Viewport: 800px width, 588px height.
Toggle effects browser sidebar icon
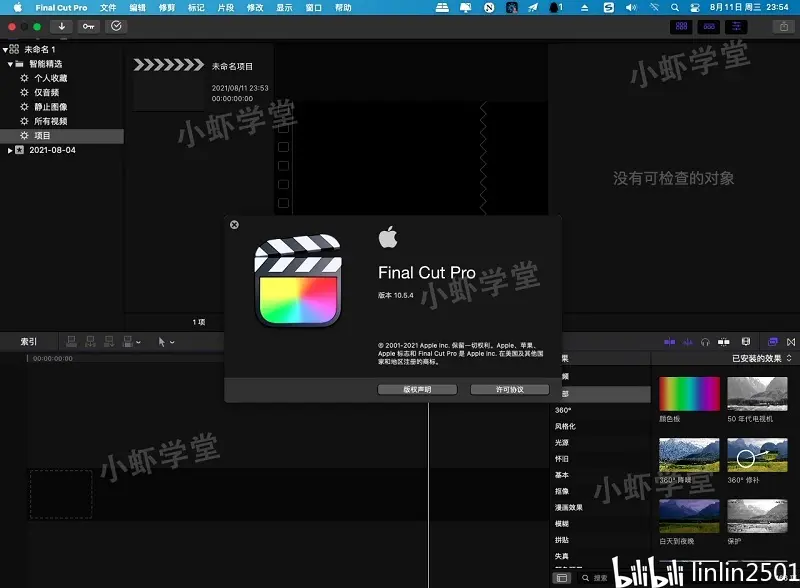[562, 578]
